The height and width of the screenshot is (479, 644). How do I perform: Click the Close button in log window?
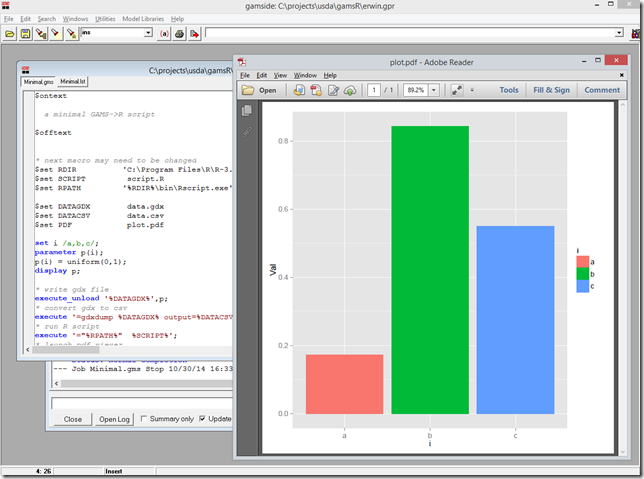click(x=73, y=419)
